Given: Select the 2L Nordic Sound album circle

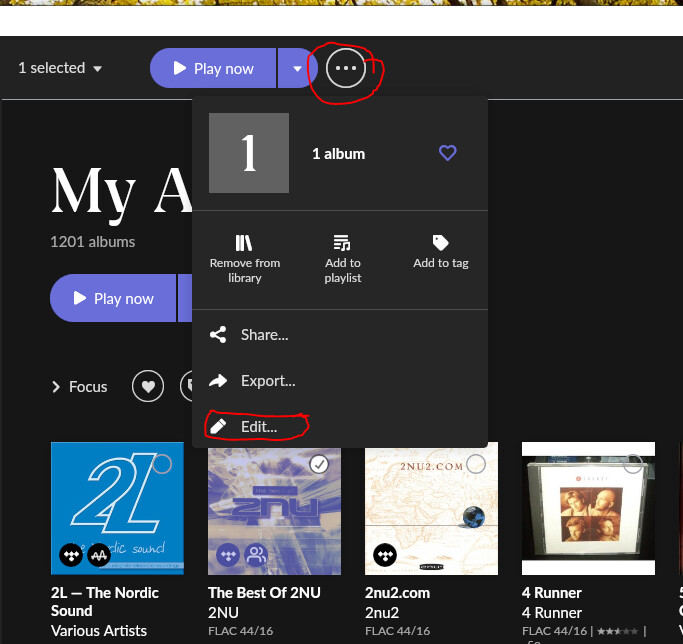Looking at the screenshot, I should point(162,464).
